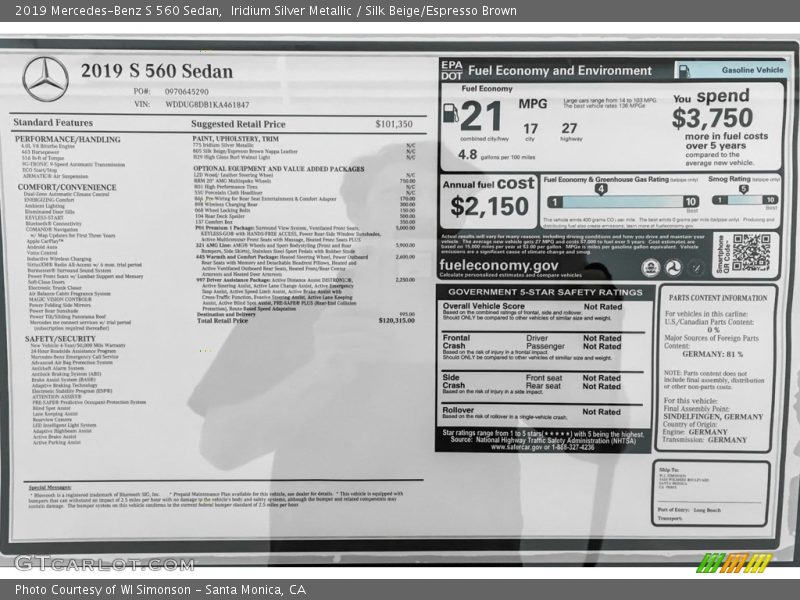Click the 'Annual fuel cost' label

point(488,184)
